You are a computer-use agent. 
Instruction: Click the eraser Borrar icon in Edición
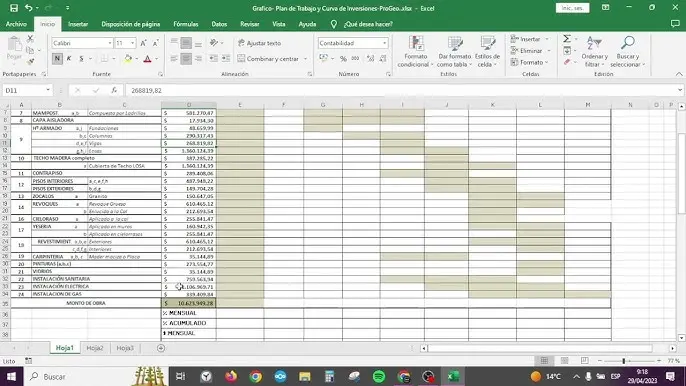click(x=567, y=62)
